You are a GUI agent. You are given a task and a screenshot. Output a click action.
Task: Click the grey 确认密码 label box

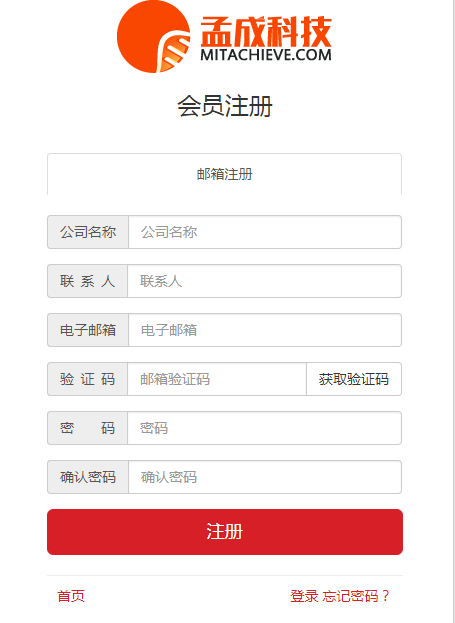(x=88, y=477)
